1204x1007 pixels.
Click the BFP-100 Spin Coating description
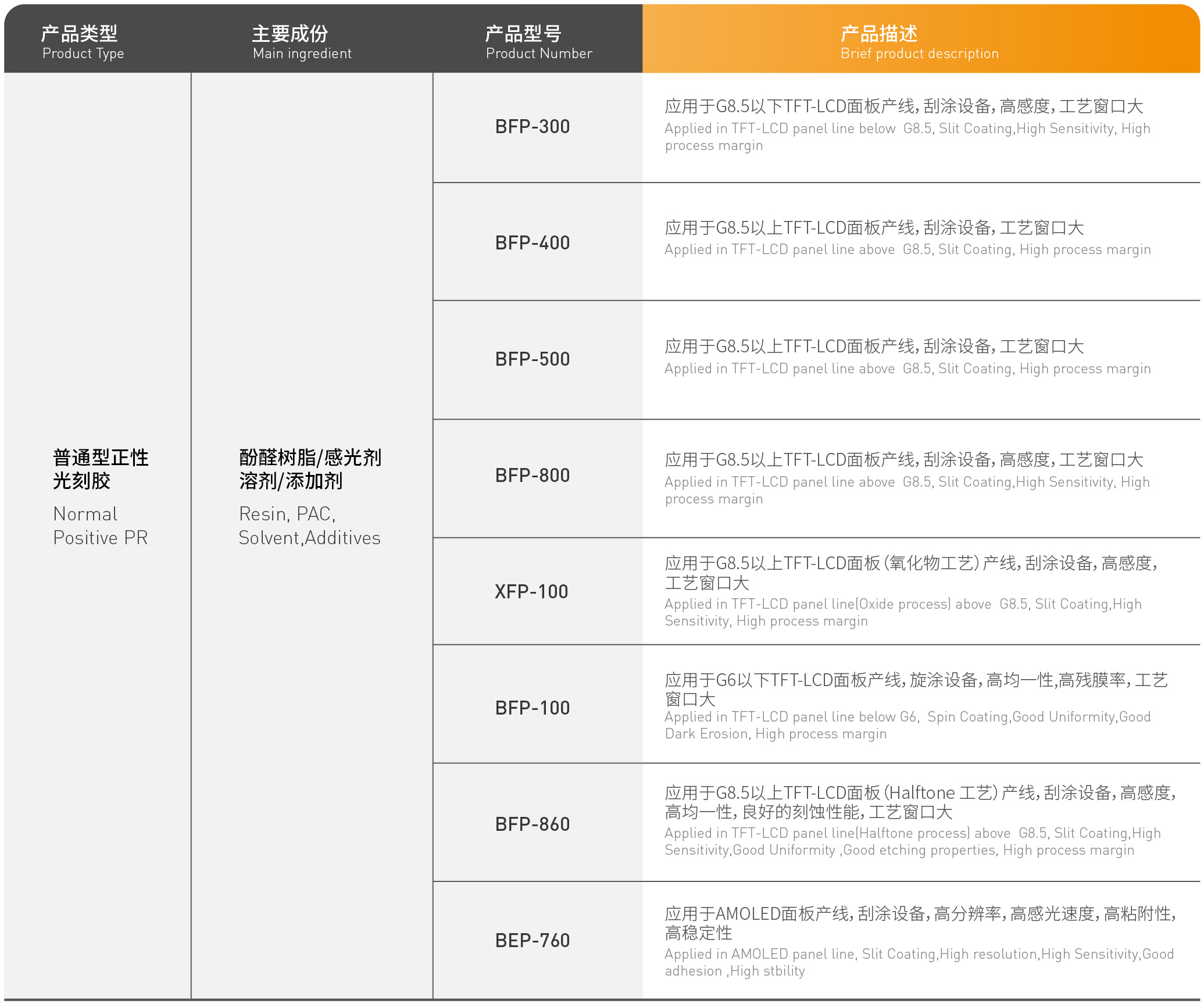click(916, 706)
